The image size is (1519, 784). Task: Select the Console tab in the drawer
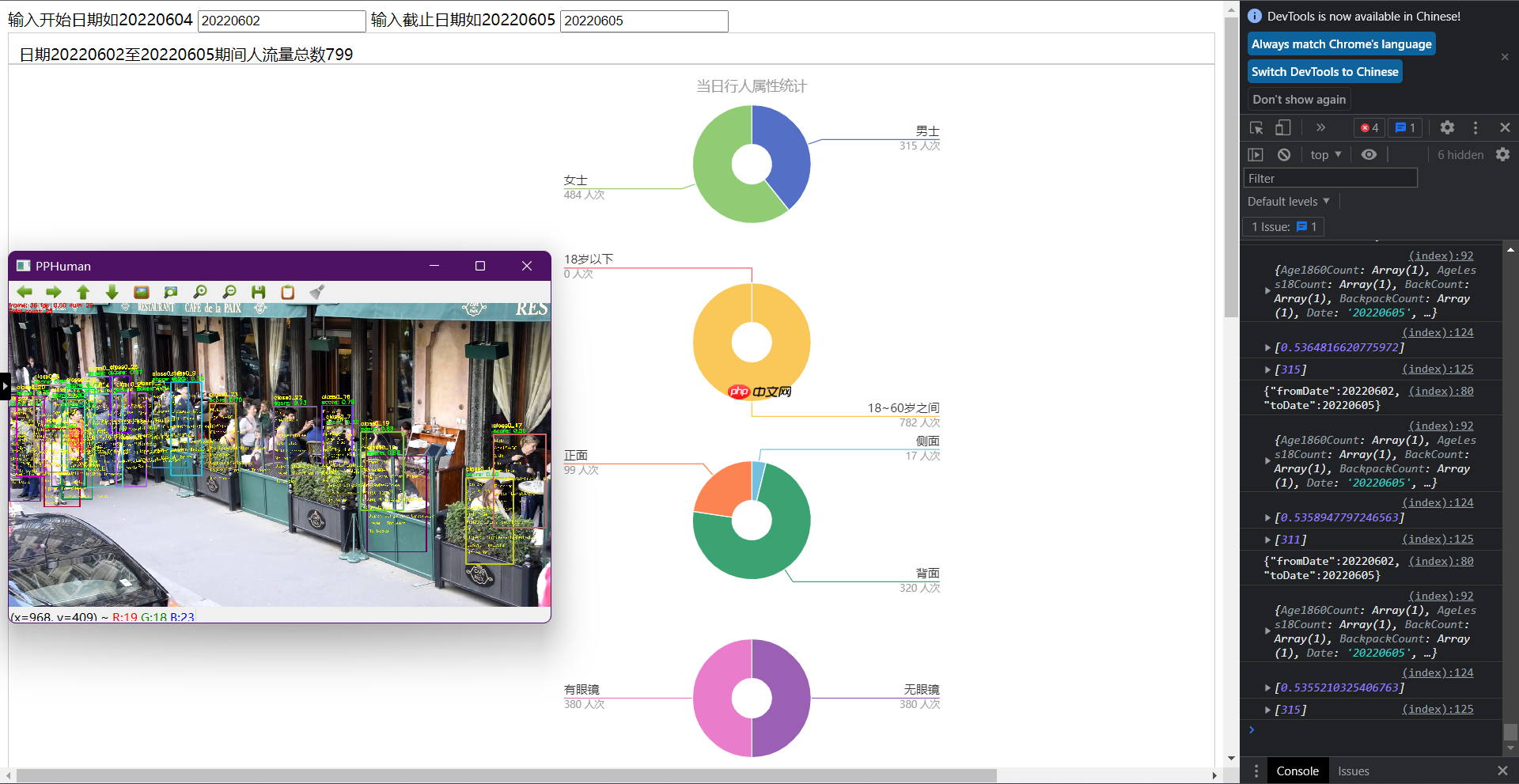tap(1297, 771)
